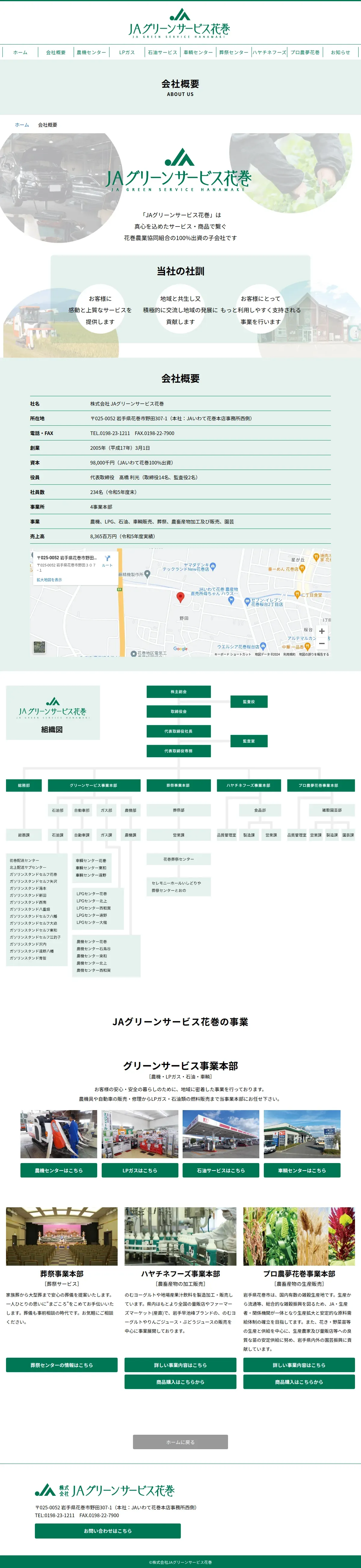Click the LP gas shop photo thumbnail
The width and height of the screenshot is (361, 1568).
[x=140, y=1134]
